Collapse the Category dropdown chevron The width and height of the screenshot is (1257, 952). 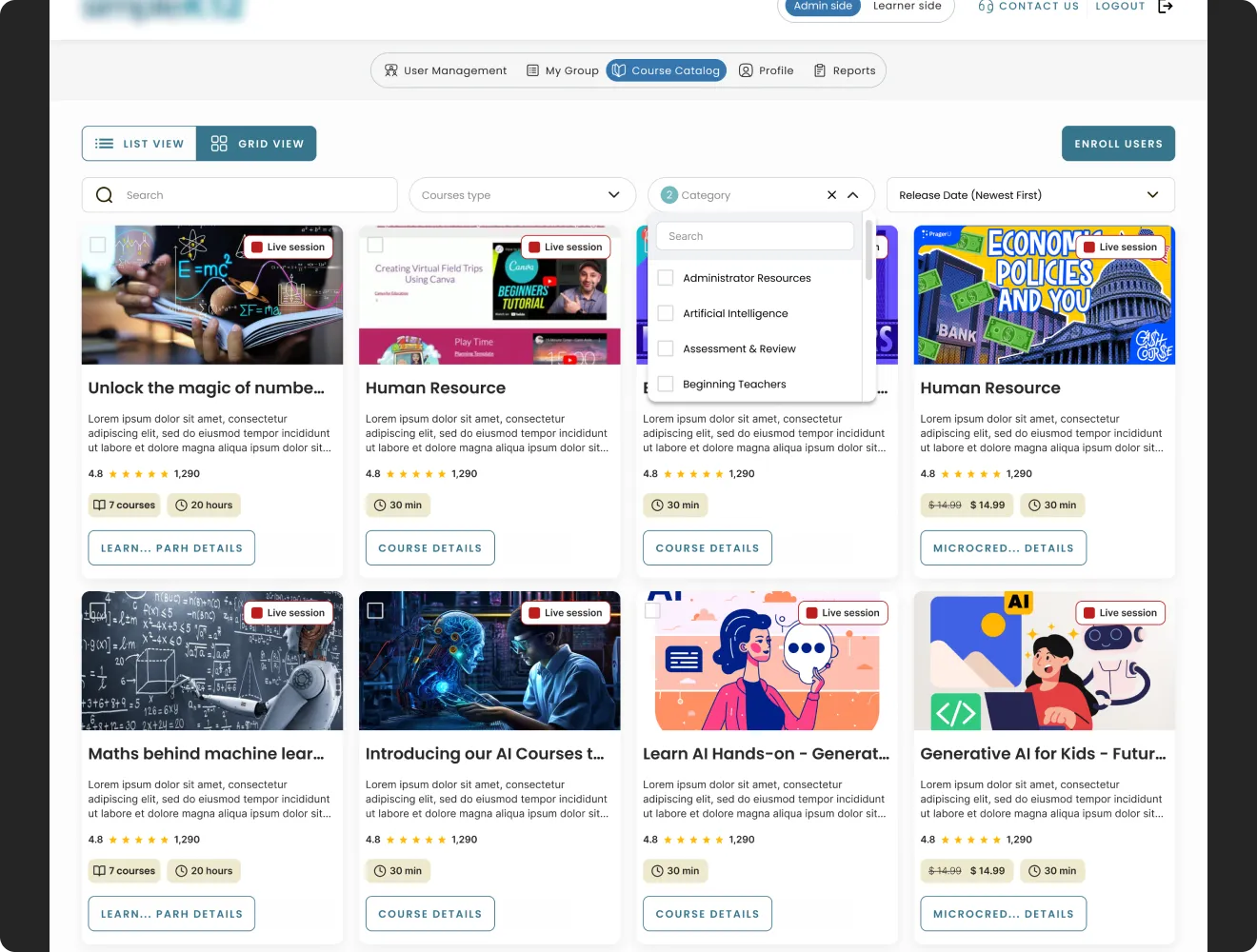pyautogui.click(x=853, y=195)
